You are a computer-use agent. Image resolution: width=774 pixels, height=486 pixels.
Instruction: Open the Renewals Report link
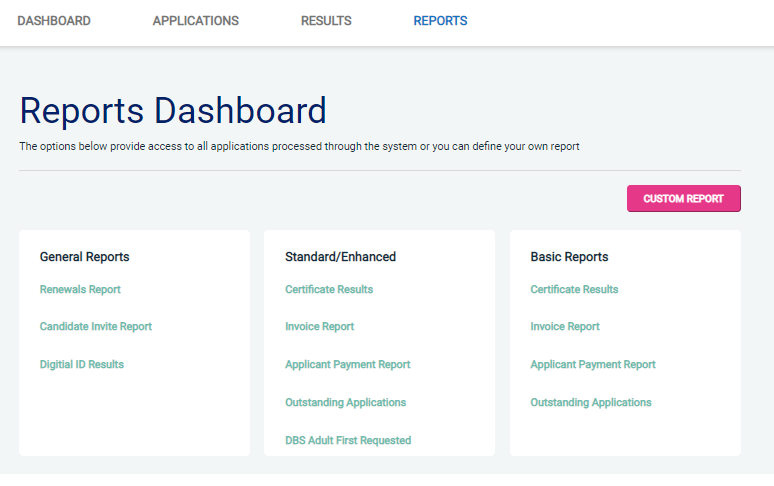pos(80,290)
